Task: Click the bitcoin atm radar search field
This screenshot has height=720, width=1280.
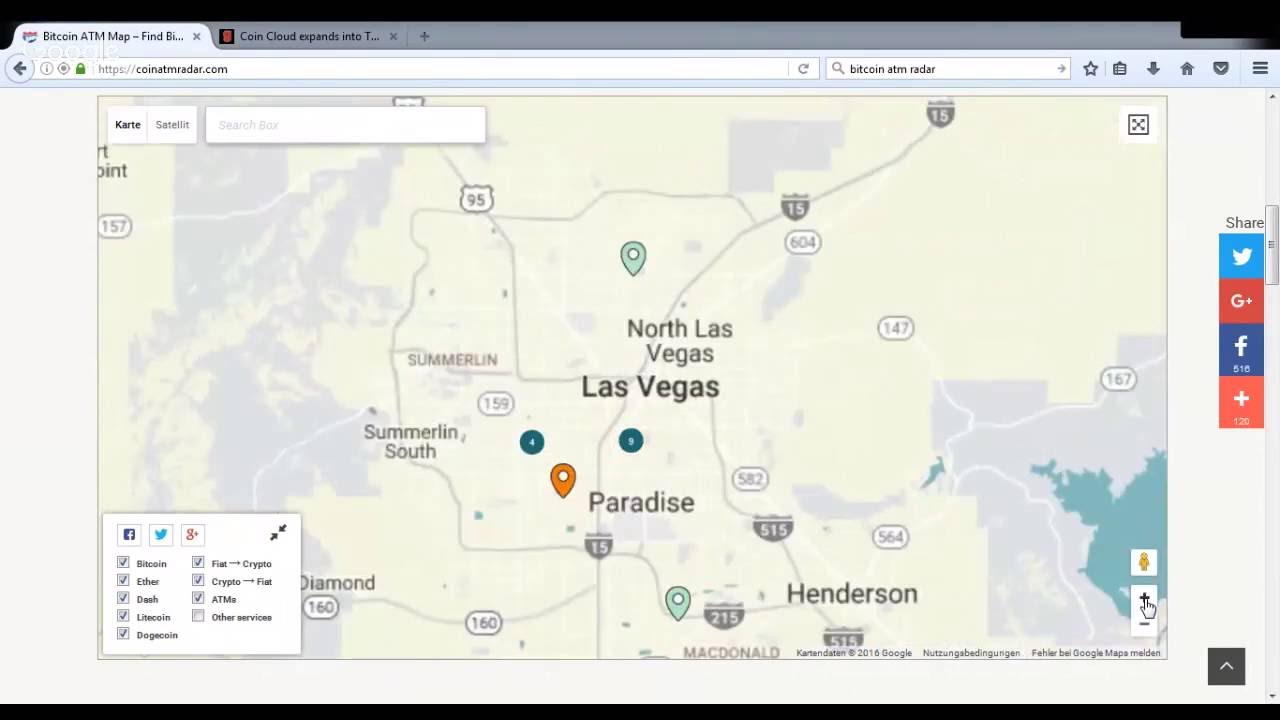Action: [950, 69]
